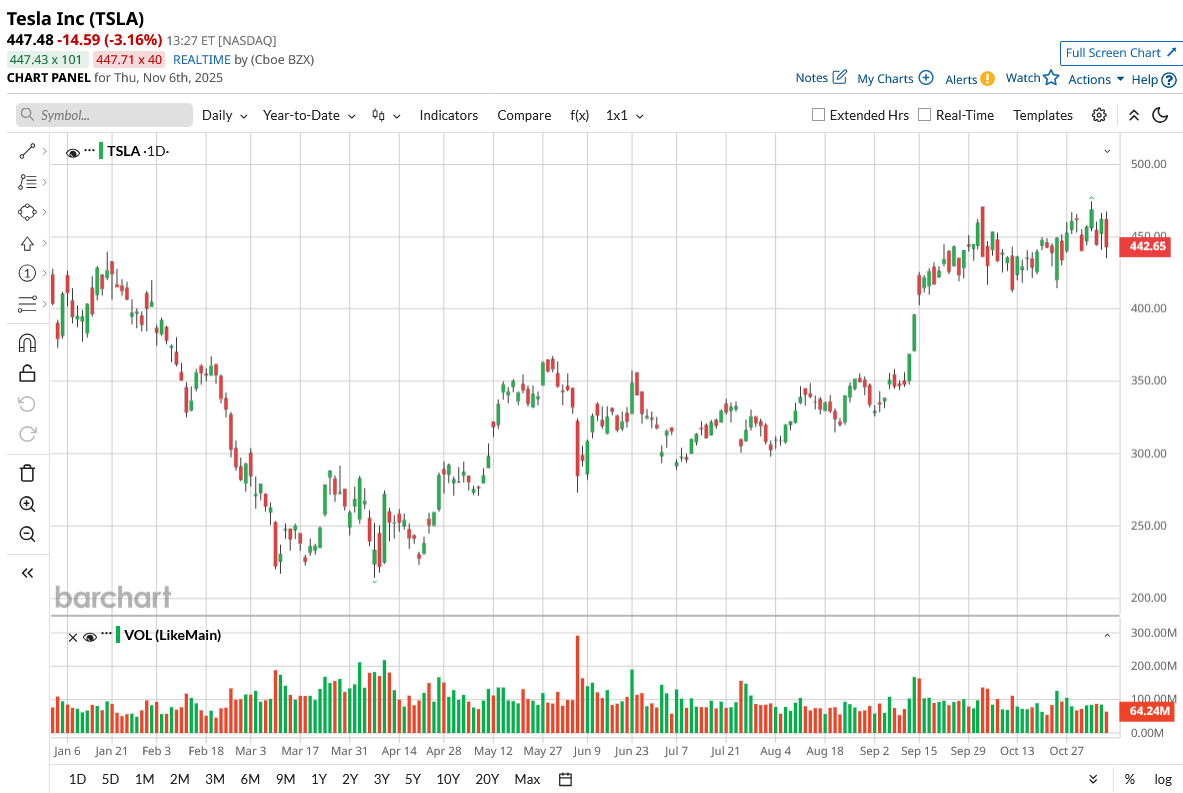Expand the Actions dropdown
This screenshot has height=793, width=1183.
tap(1095, 79)
